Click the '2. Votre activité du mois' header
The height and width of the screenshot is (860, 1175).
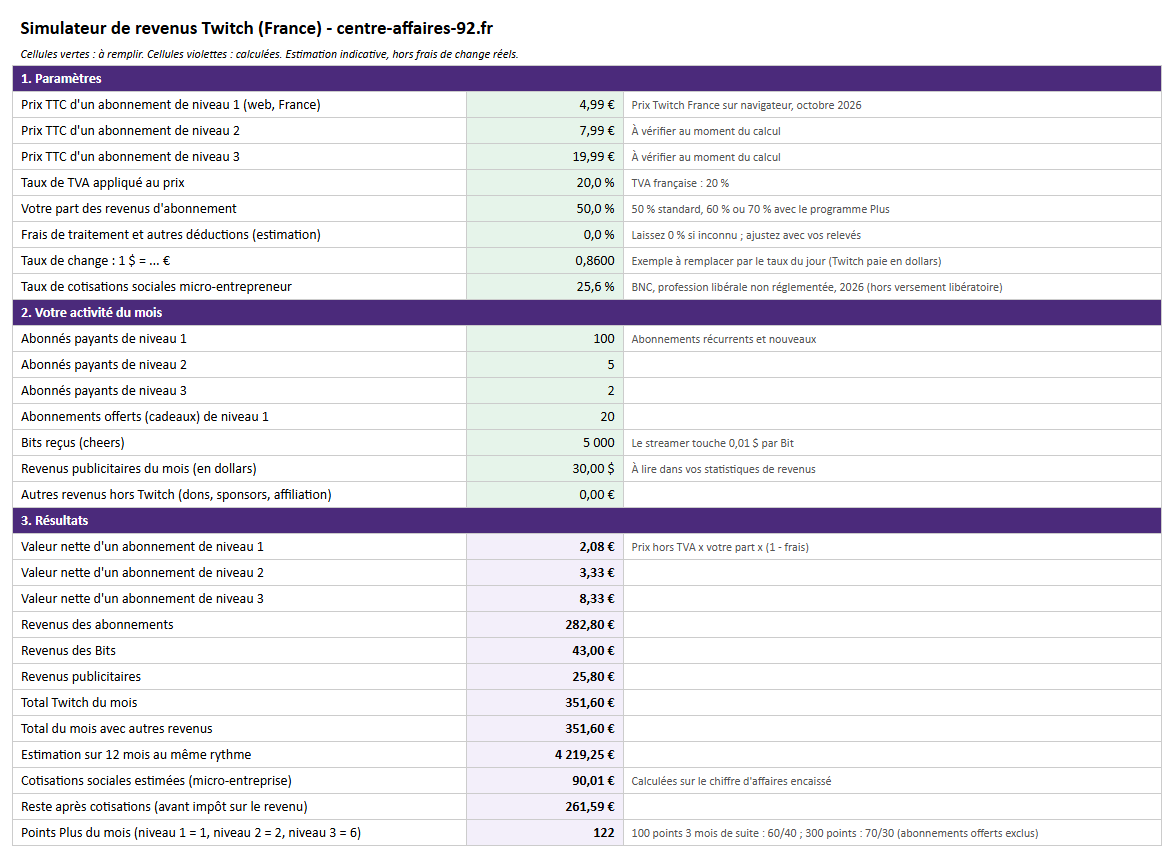(587, 312)
